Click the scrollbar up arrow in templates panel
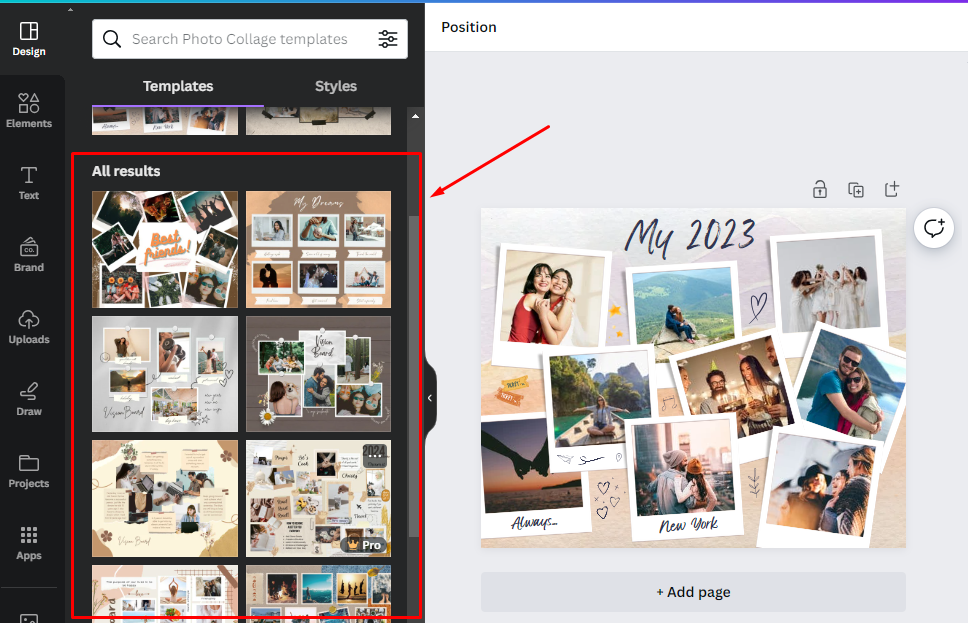Viewport: 968px width, 623px height. pyautogui.click(x=415, y=116)
